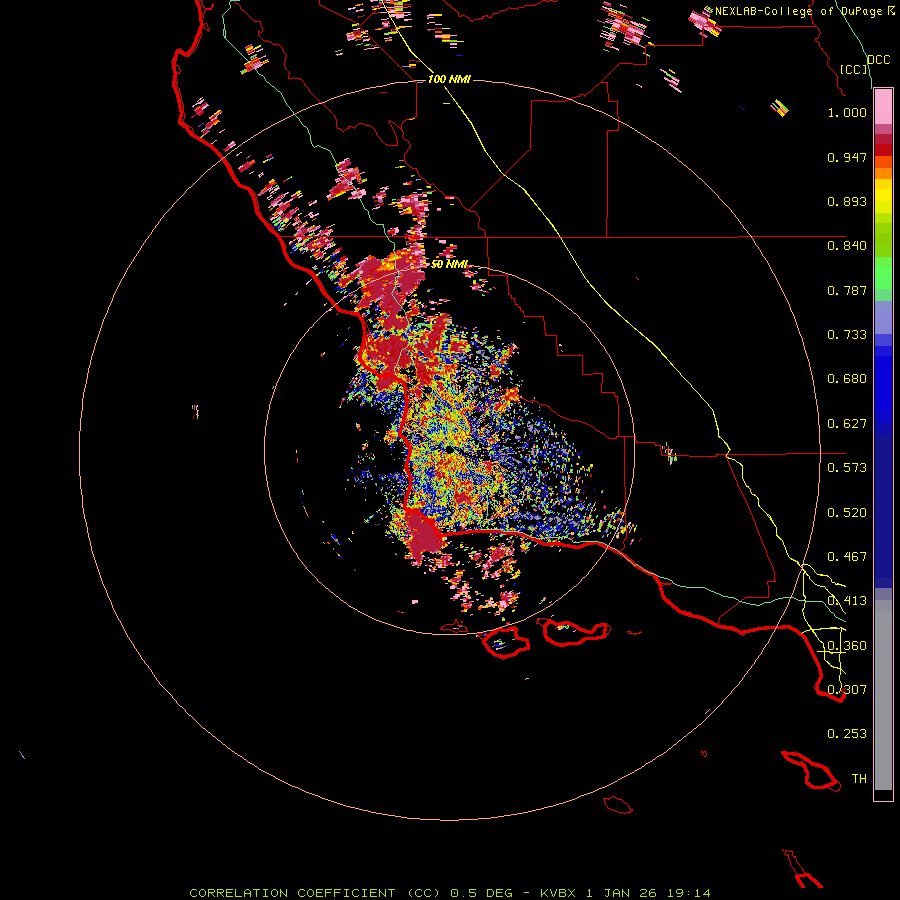Viewport: 900px width, 900px height.
Task: Click the Correlation Coefficient product caption
Action: tap(449, 893)
